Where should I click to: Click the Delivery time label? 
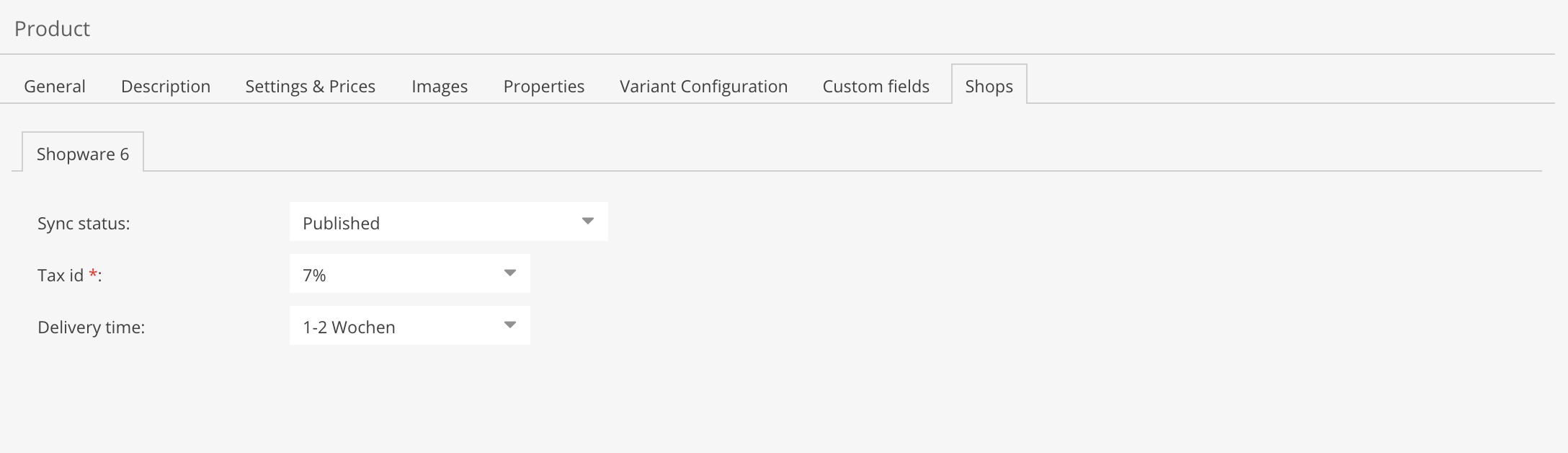(x=91, y=327)
